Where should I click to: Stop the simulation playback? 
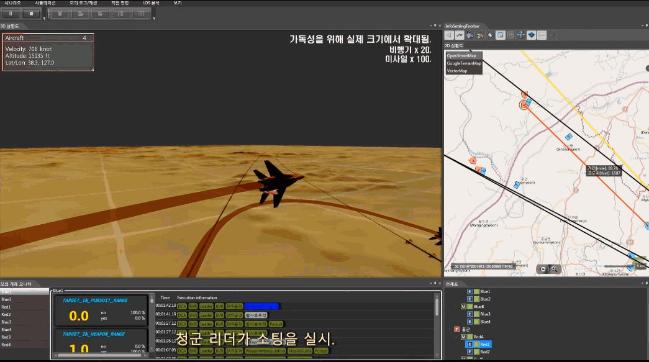point(31,14)
